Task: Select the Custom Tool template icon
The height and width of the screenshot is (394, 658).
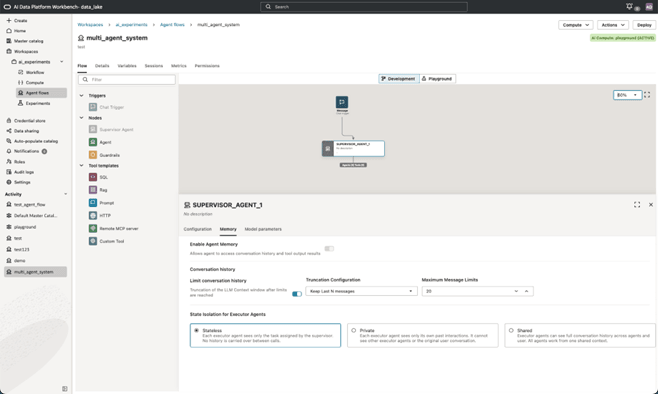Action: point(93,241)
